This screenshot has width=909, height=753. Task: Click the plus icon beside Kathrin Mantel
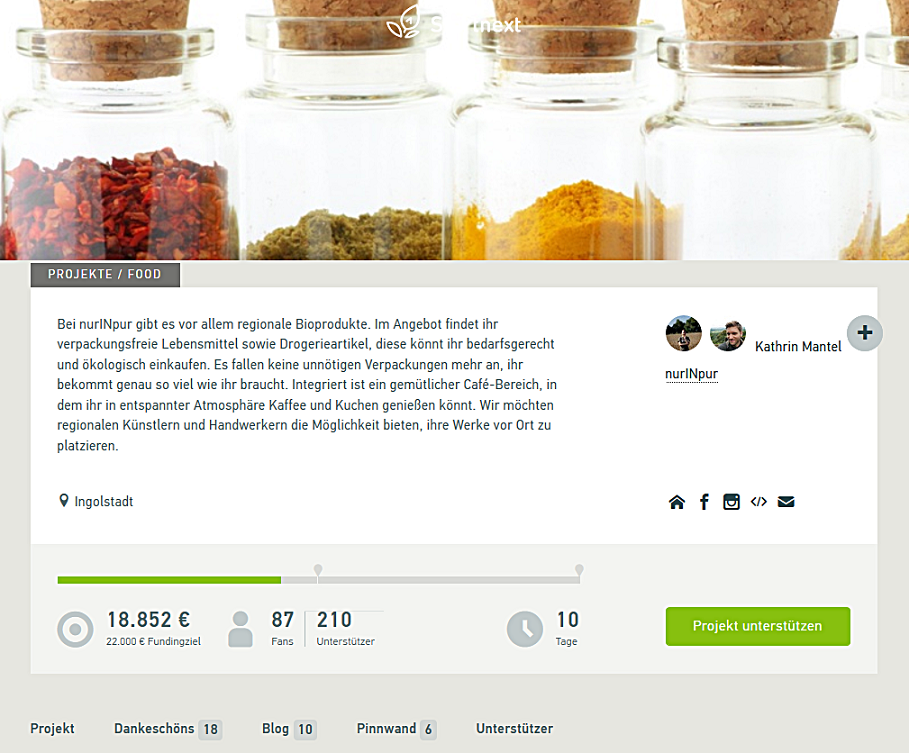864,333
